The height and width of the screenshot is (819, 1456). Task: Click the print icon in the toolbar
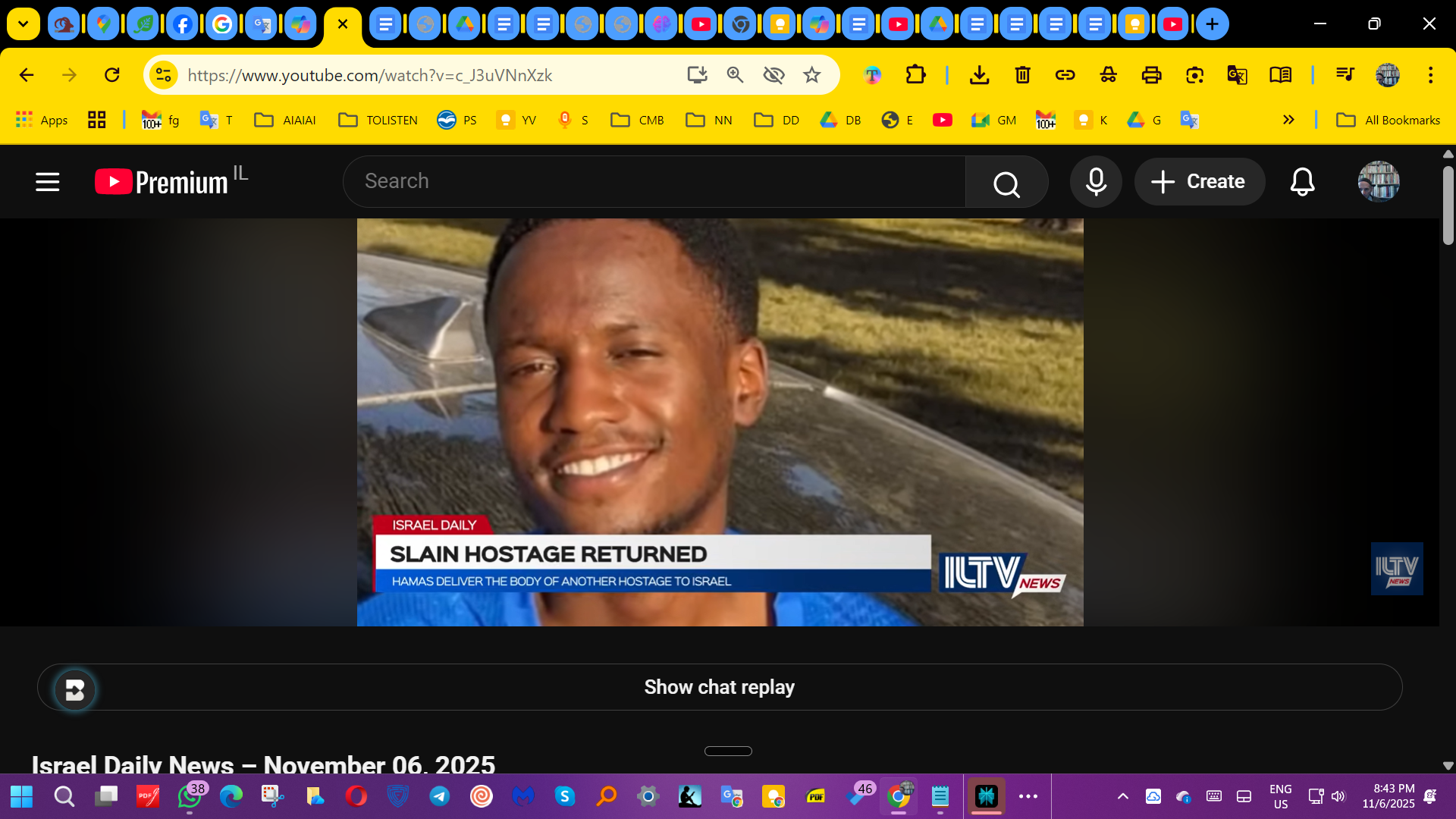1151,75
